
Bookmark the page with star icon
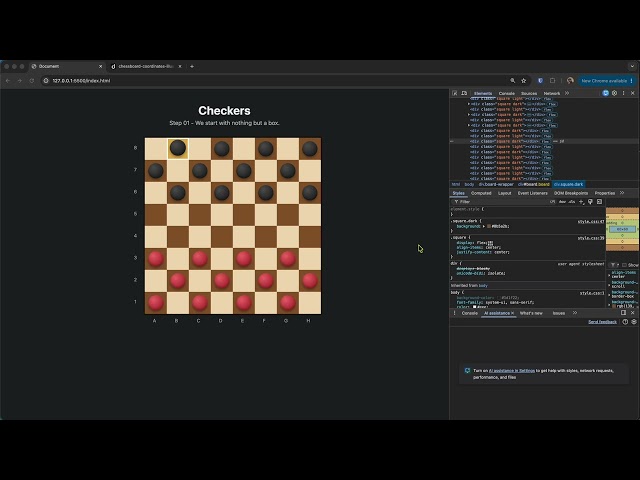pos(524,81)
